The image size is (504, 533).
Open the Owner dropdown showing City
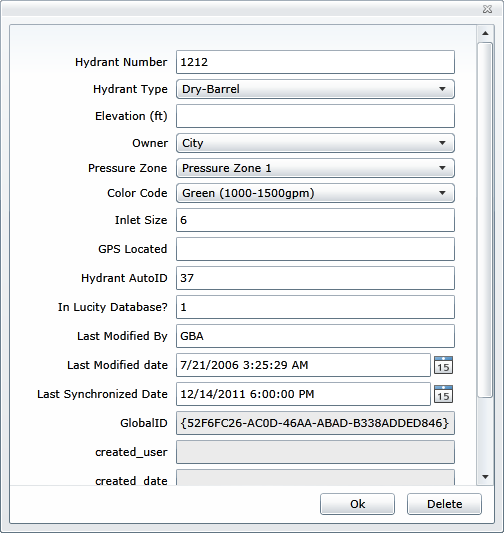coord(315,143)
